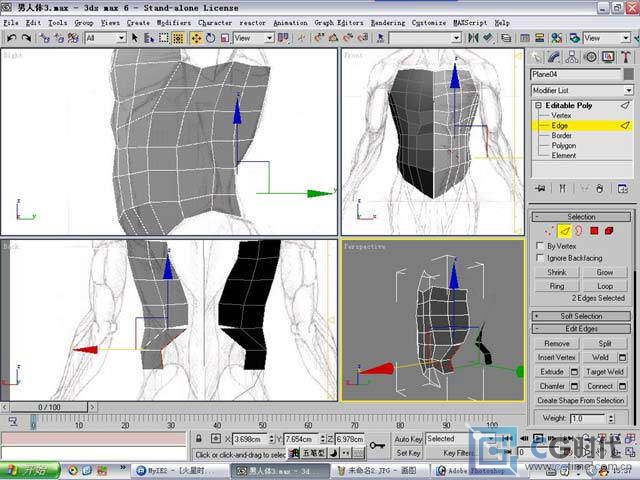The image size is (640, 480).
Task: Open the Modifiers menu
Action: point(174,23)
